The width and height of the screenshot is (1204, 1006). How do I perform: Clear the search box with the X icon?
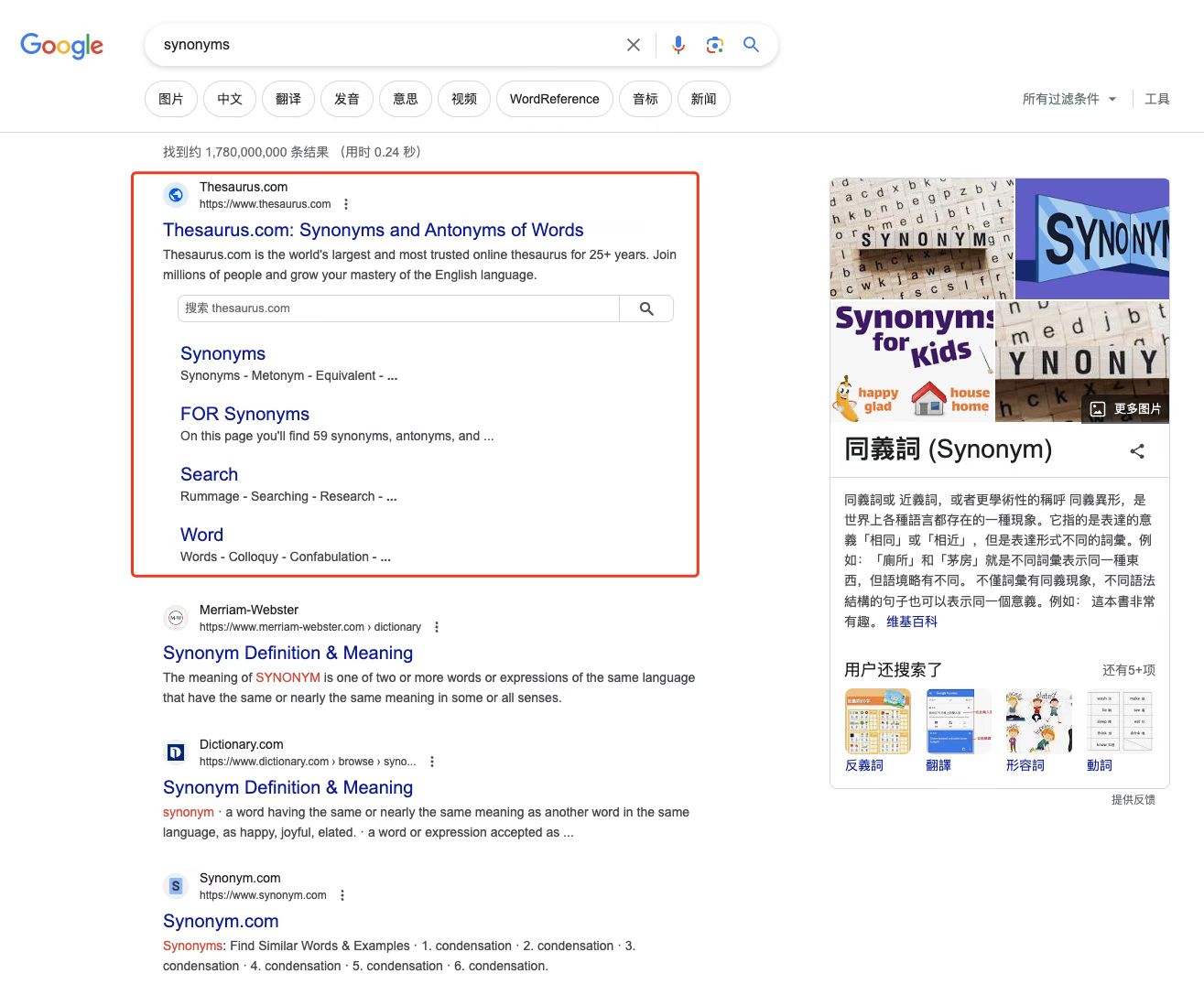633,45
